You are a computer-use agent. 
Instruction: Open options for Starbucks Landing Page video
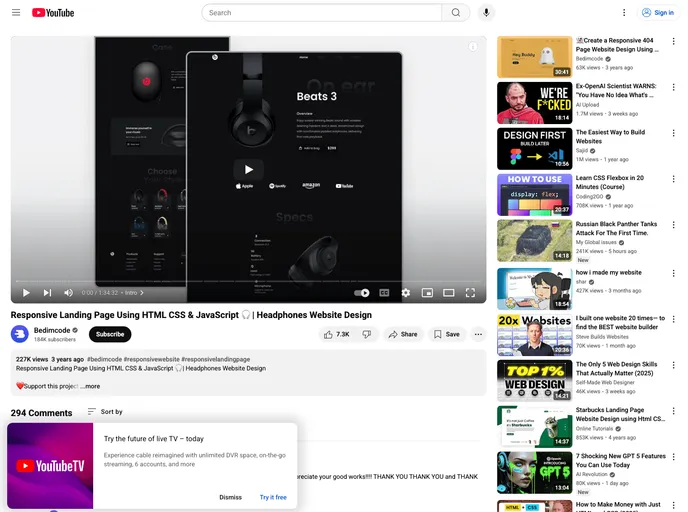click(674, 411)
